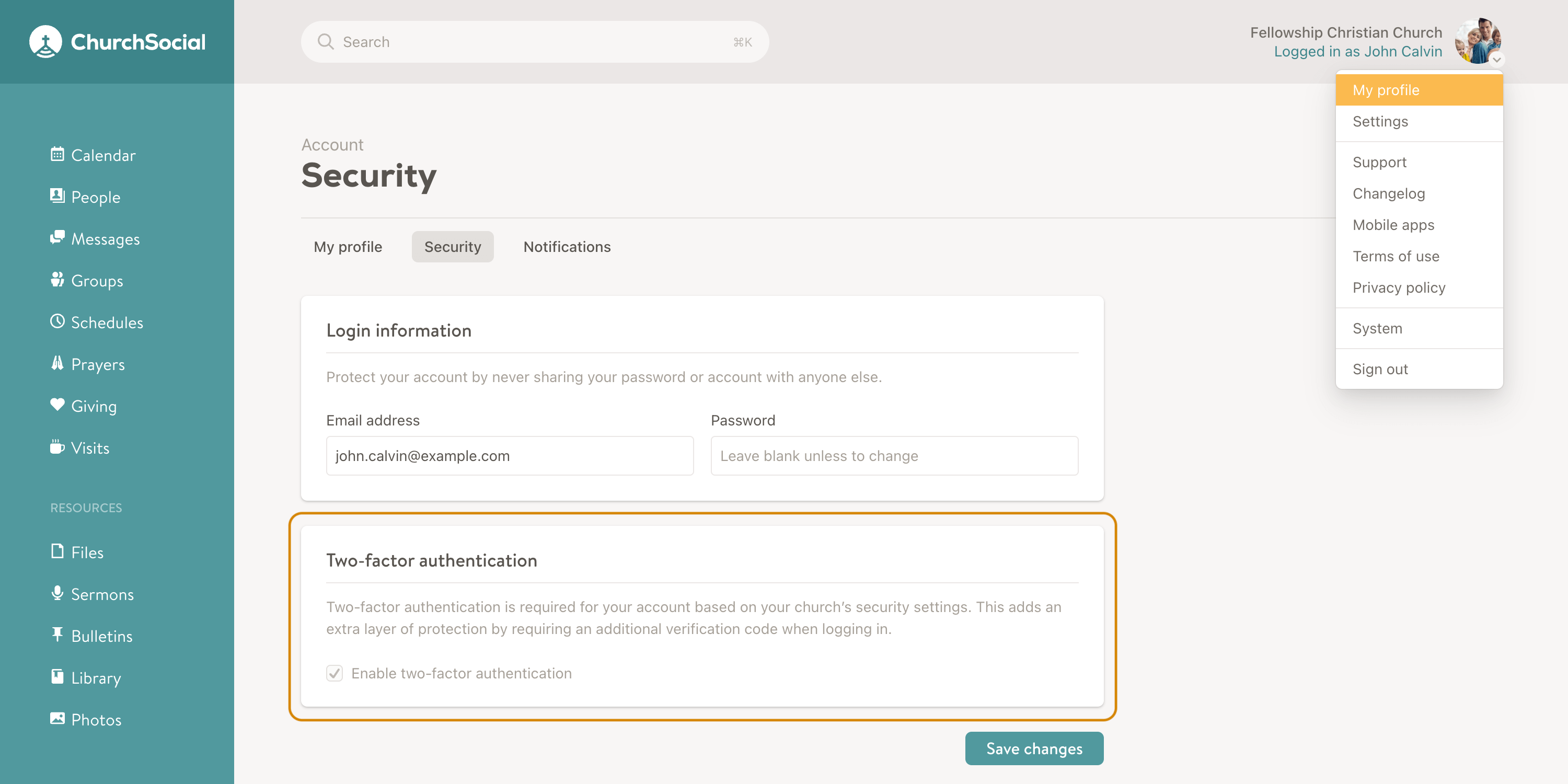Collapse the user menu chevron on avatar
The width and height of the screenshot is (1568, 784).
(x=1496, y=60)
